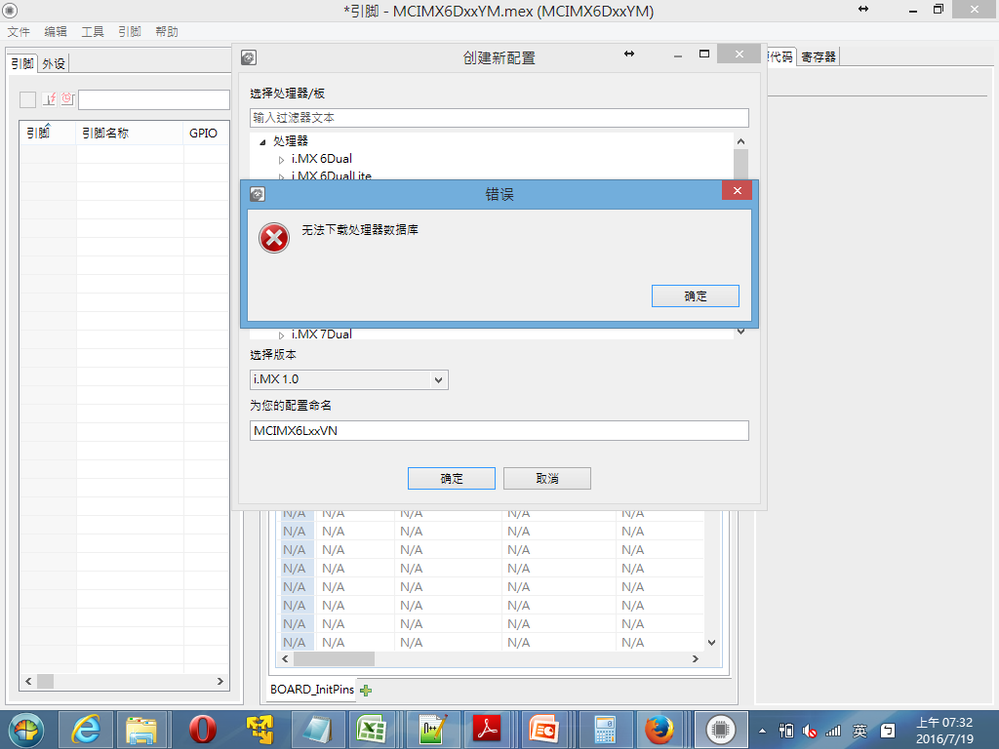Switch to the 寄存器 tab
Viewport: 999px width, 749px height.
click(818, 57)
